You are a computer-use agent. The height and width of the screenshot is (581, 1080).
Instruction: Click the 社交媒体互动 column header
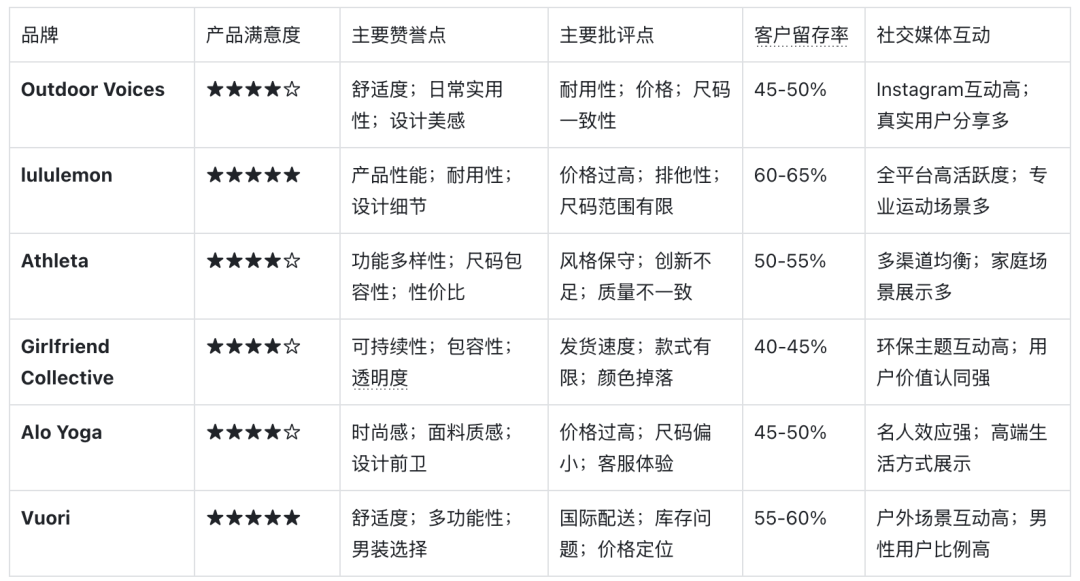tap(933, 35)
